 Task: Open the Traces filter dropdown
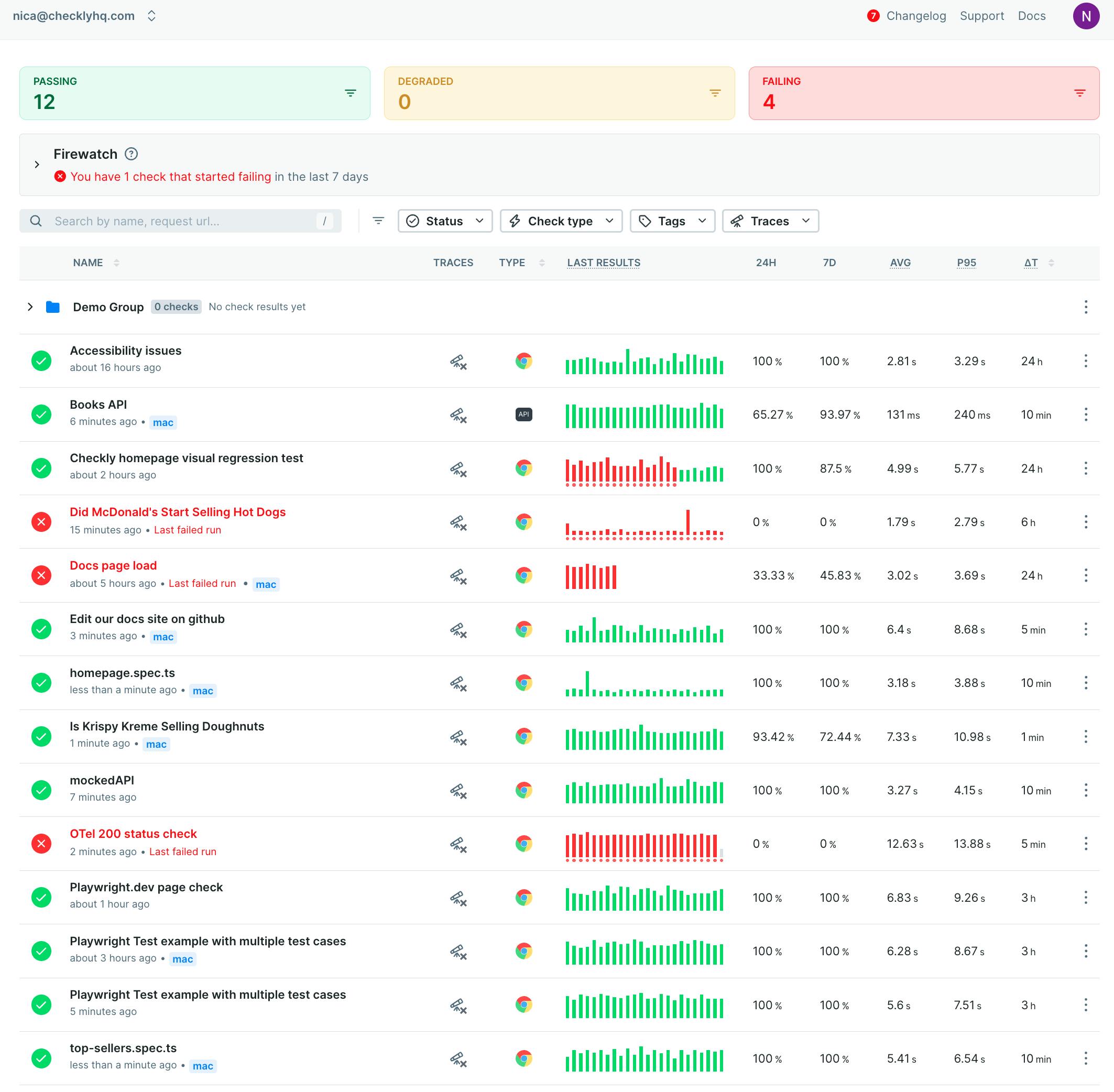pyautogui.click(x=770, y=221)
